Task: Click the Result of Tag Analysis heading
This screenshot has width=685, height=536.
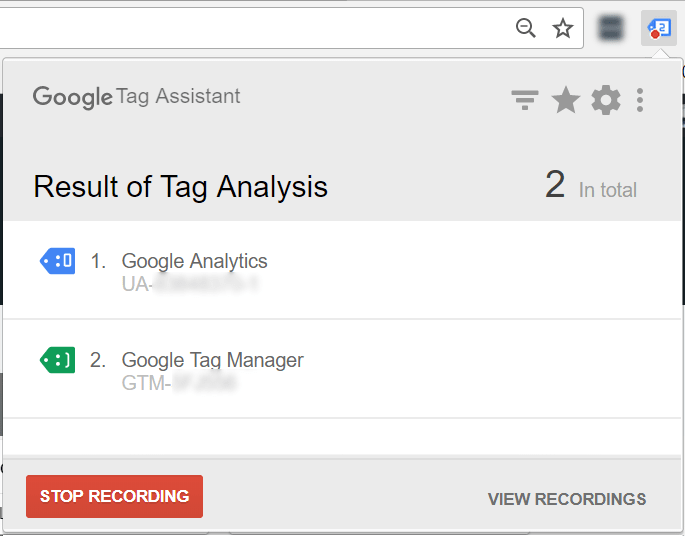Action: click(x=180, y=186)
